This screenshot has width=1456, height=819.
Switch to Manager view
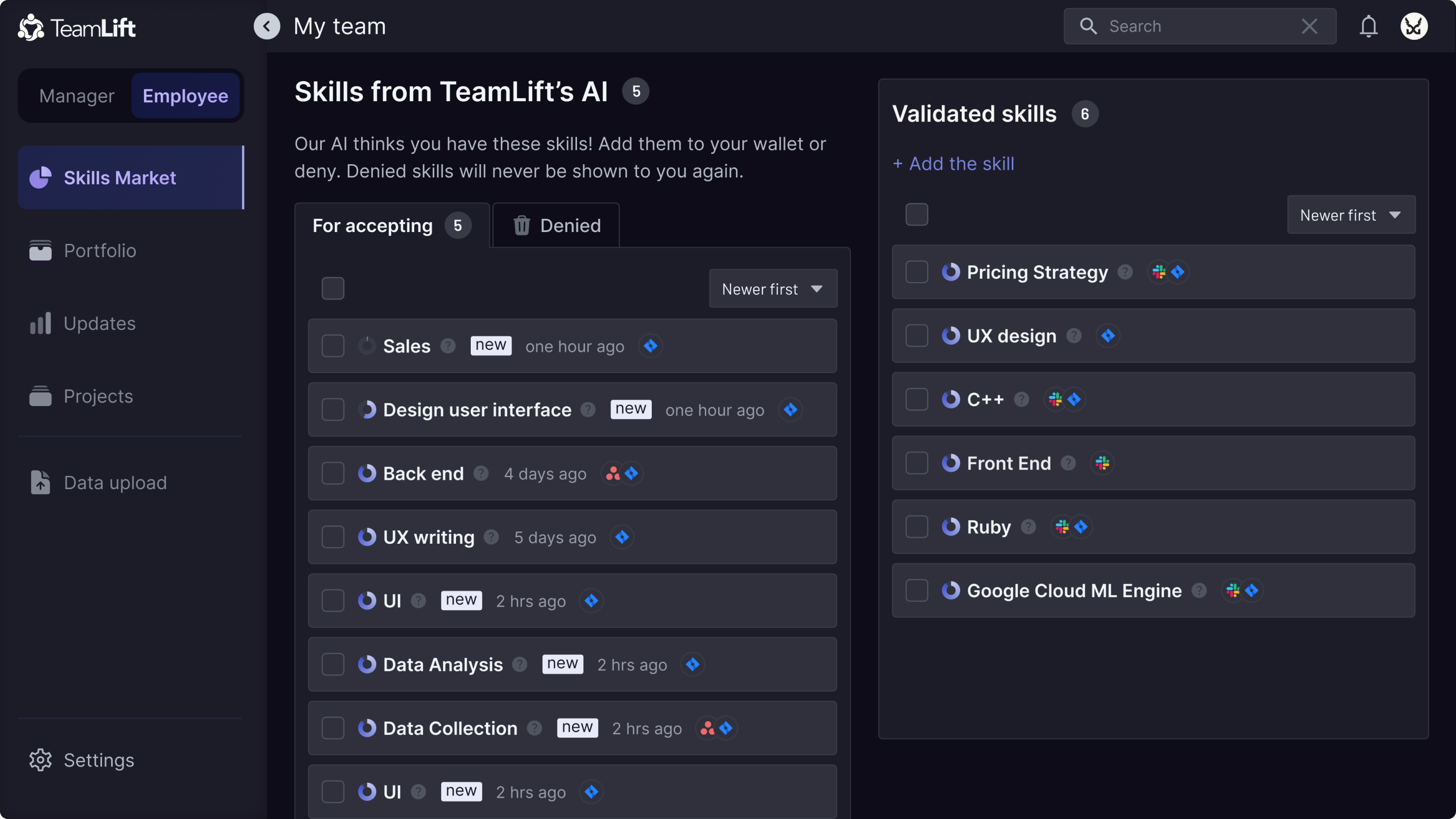tap(77, 95)
